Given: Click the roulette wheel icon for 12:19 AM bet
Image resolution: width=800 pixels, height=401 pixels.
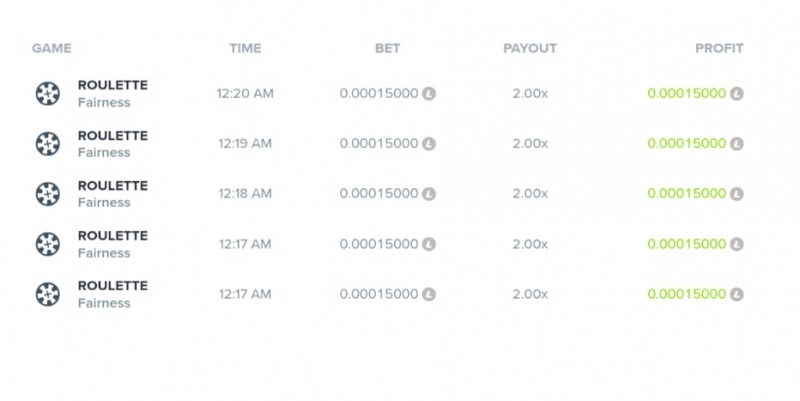Looking at the screenshot, I should click(x=47, y=144).
